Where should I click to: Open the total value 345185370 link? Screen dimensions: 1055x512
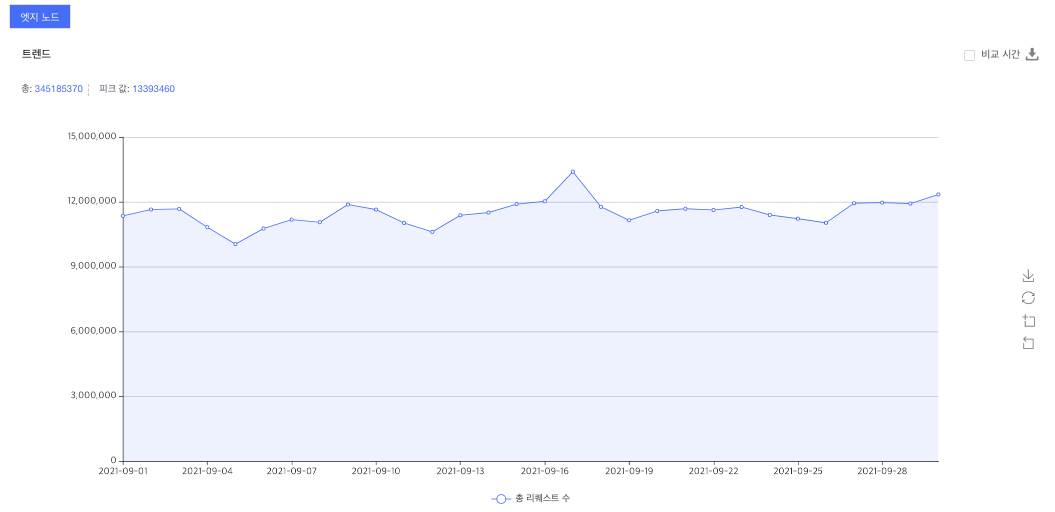point(58,89)
